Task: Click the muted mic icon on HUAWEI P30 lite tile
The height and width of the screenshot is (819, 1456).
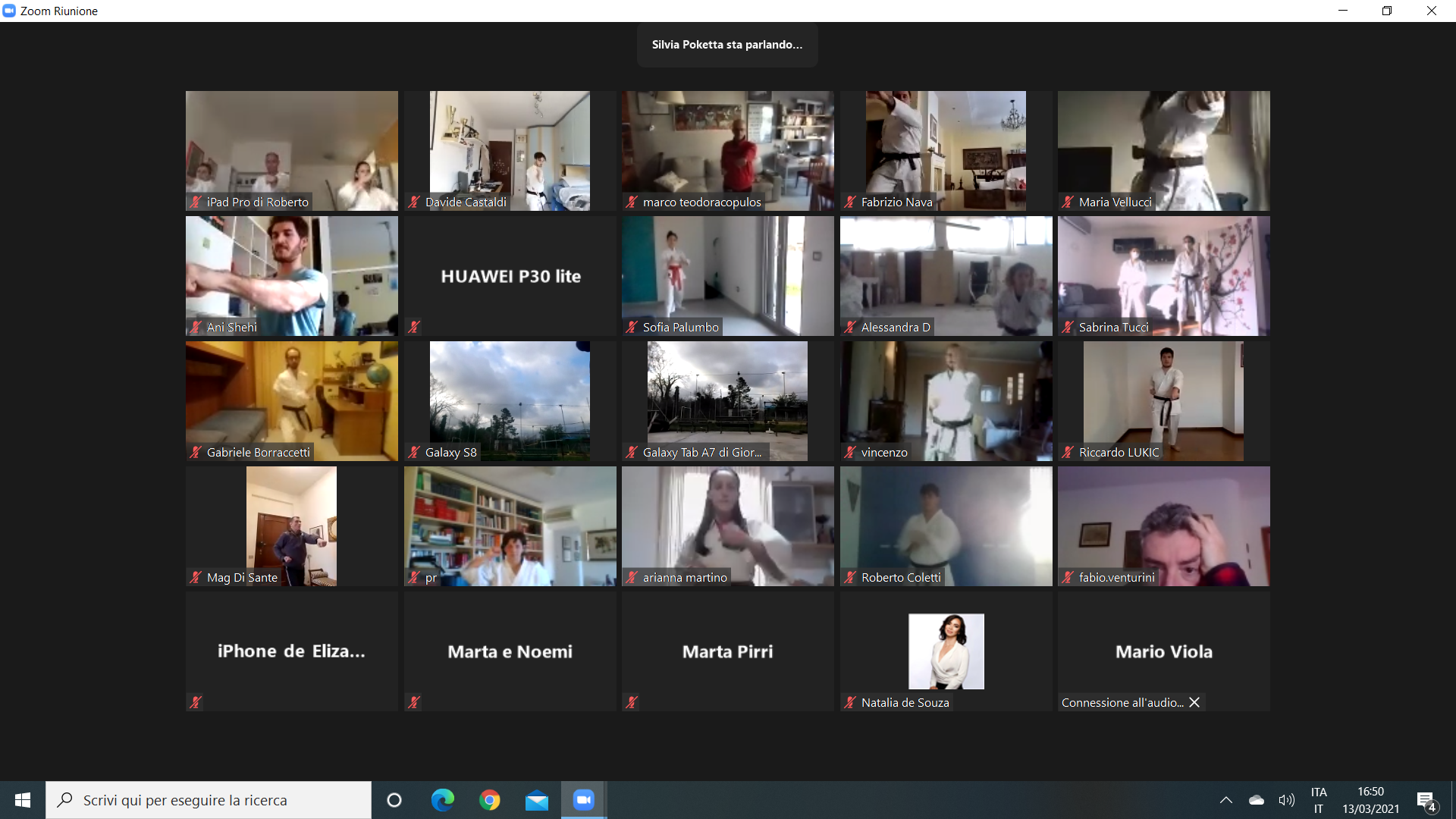Action: (x=414, y=327)
